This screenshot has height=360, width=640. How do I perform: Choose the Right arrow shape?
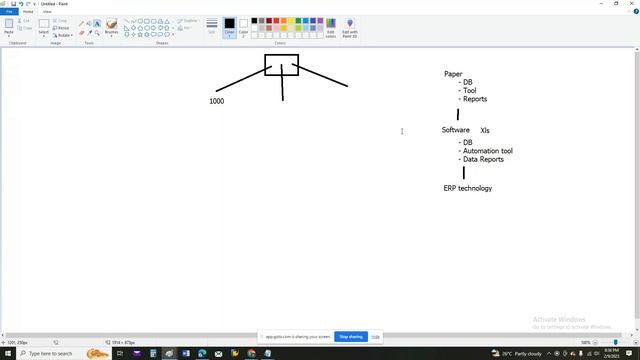point(153,28)
